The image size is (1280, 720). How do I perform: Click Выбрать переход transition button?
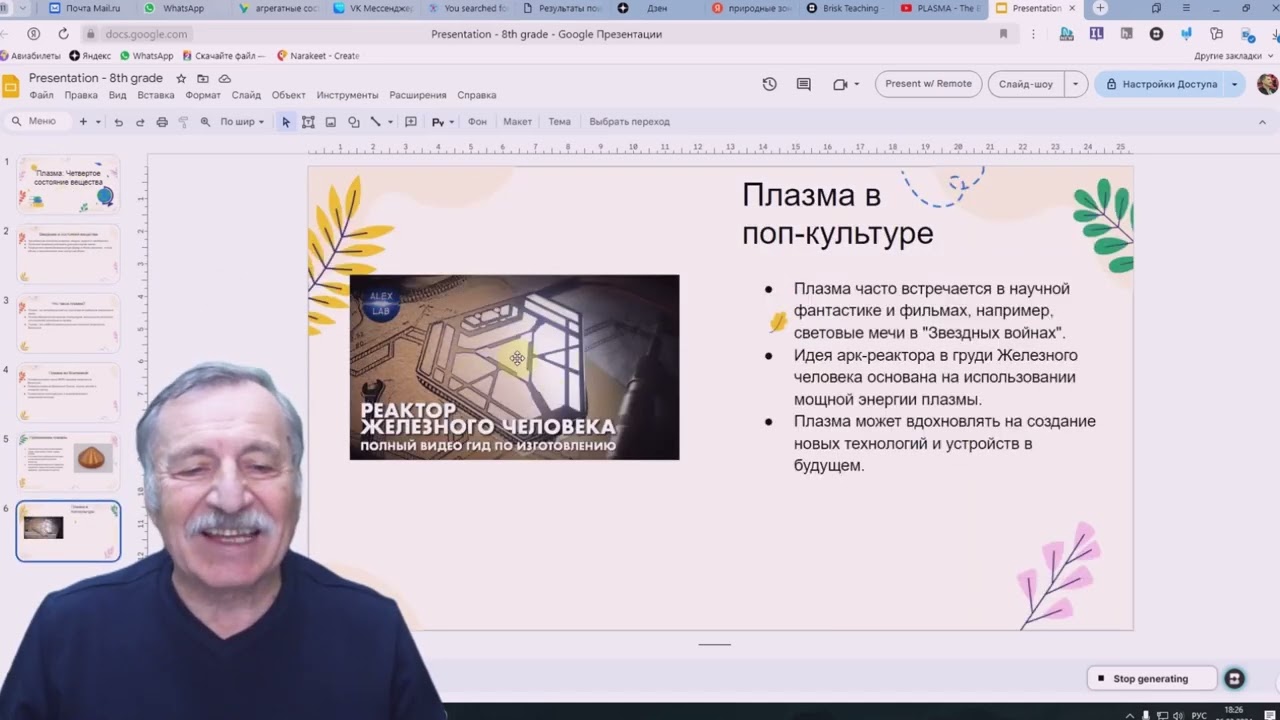[x=629, y=122]
